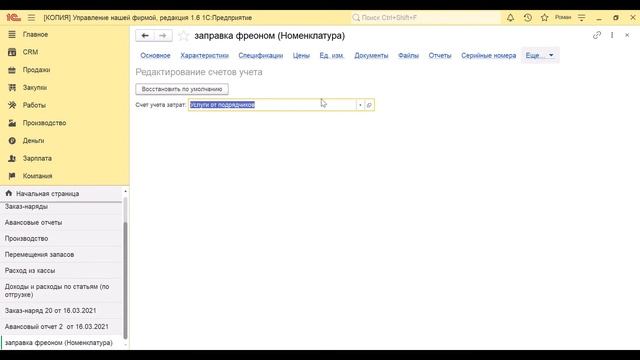640x360 pixels.
Task: Switch to Перемещения запасов open window
Action: click(x=61, y=254)
